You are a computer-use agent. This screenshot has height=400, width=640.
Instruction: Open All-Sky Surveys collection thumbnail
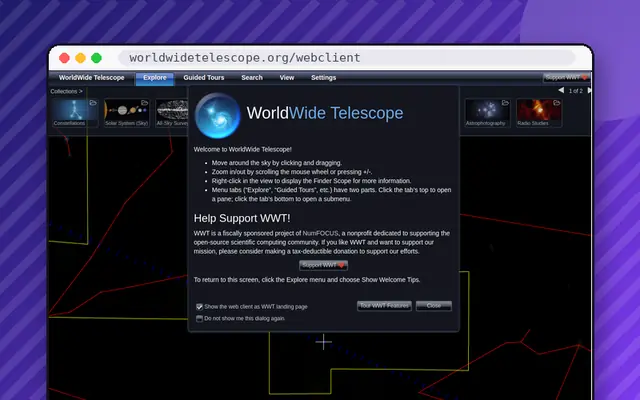point(172,113)
